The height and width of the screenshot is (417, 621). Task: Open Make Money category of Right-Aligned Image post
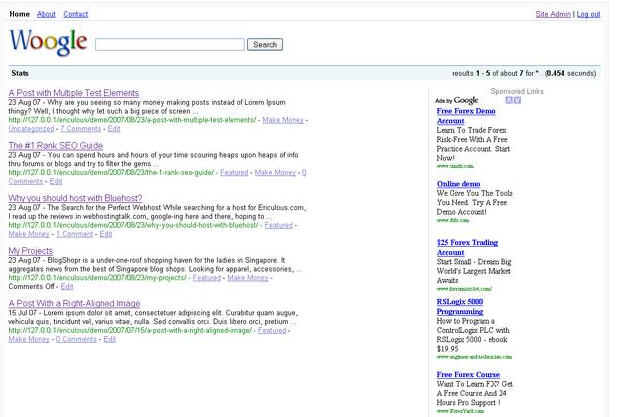(29, 339)
